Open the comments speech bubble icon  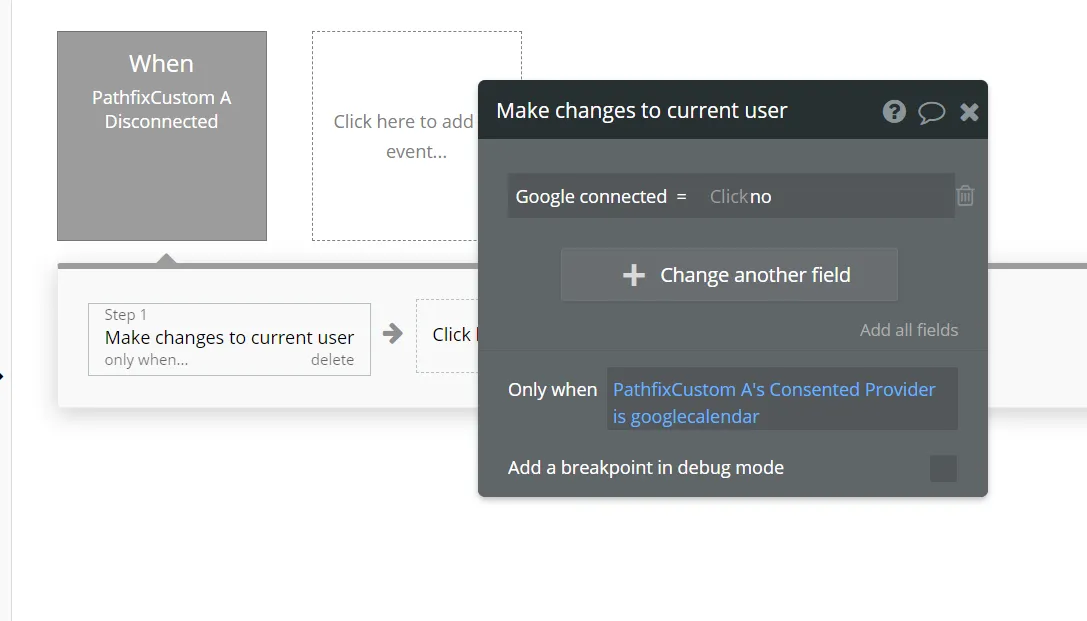tap(931, 112)
